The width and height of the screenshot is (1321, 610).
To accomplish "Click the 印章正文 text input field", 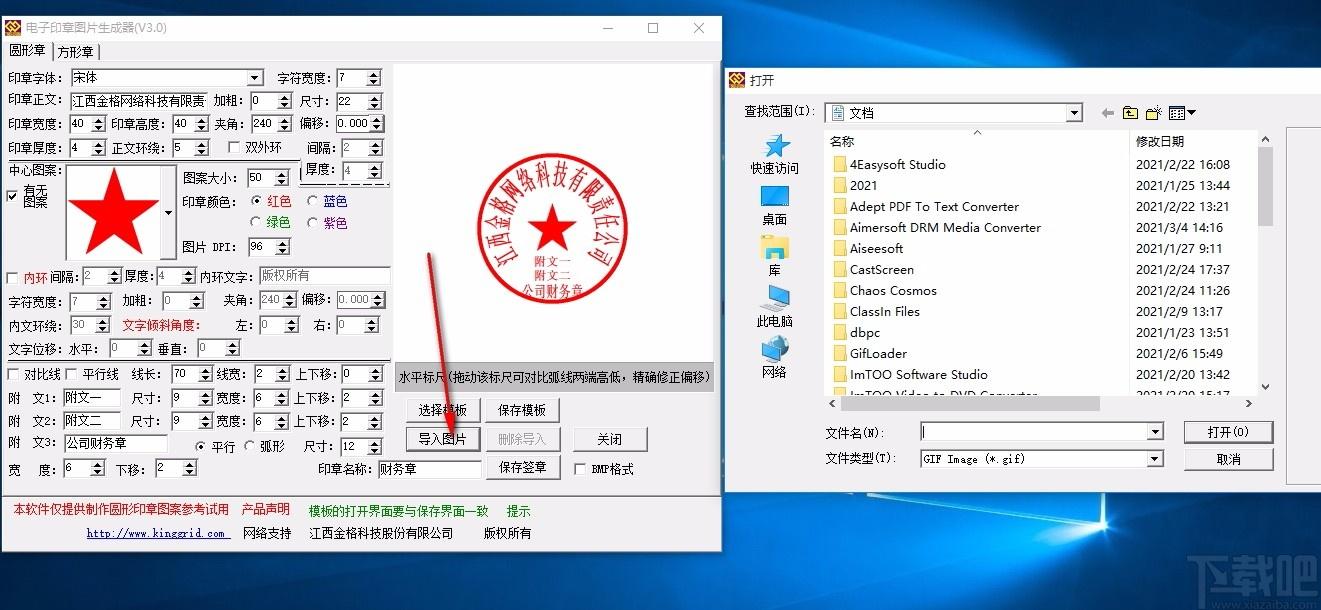I will click(138, 101).
